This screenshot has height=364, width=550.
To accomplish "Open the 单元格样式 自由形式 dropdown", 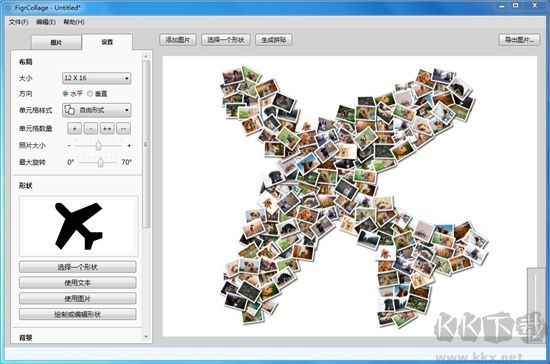I will click(x=96, y=110).
